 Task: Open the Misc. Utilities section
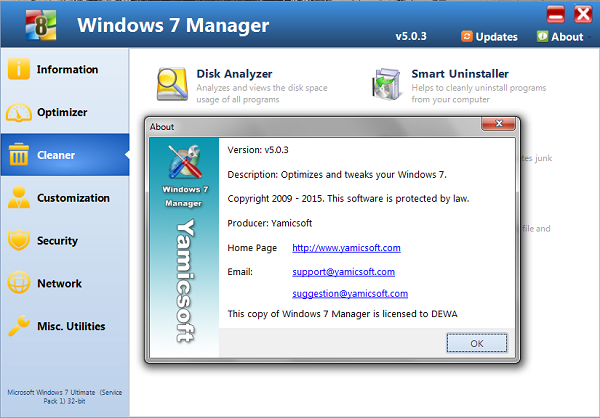71,326
